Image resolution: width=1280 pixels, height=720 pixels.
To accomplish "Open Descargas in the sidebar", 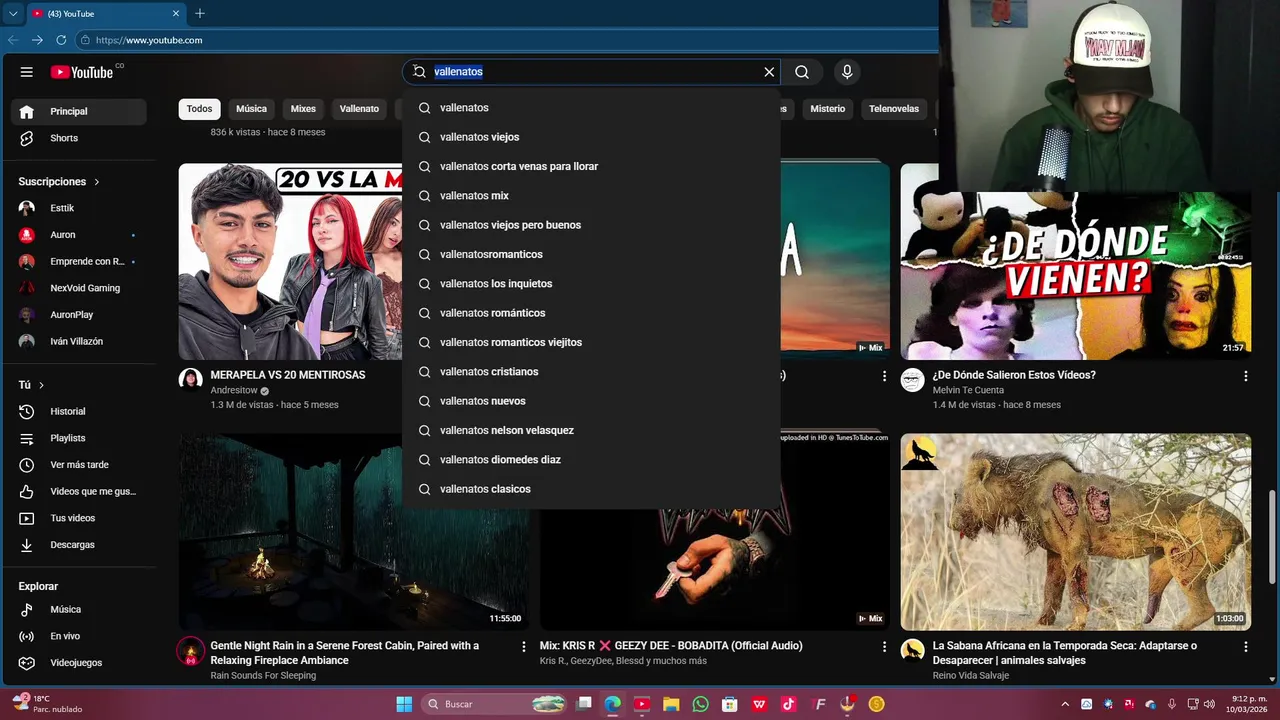I will click(x=79, y=545).
